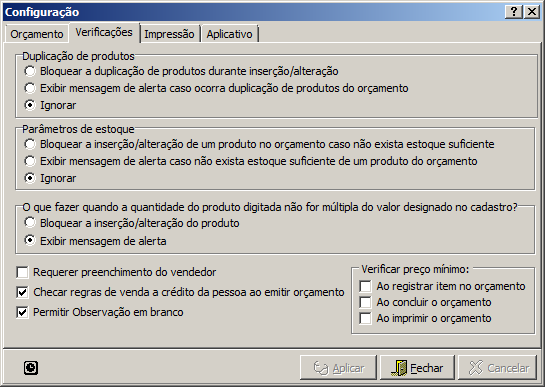Screen dimensions: 545x387
Task: Switch to the Orçamento tab
Action: point(36,34)
